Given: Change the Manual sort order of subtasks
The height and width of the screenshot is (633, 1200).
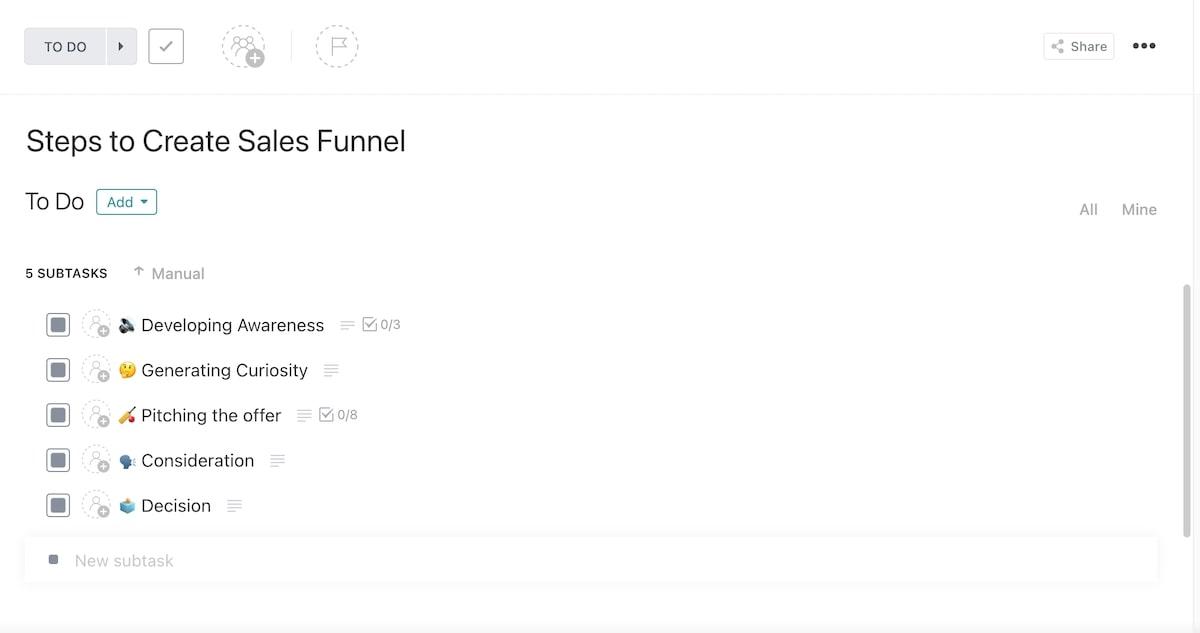Looking at the screenshot, I should [169, 273].
